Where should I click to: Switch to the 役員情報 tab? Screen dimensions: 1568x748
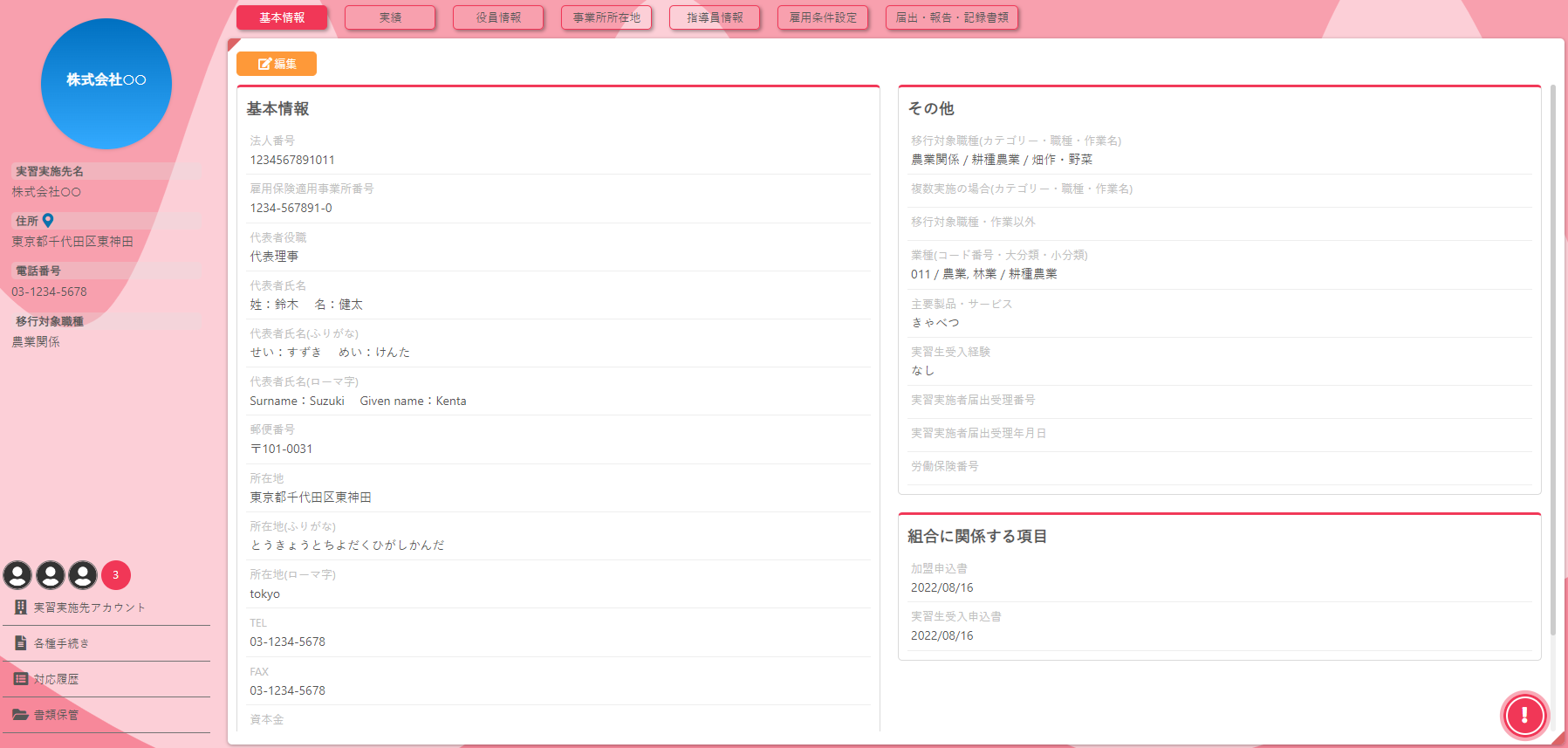click(x=498, y=17)
